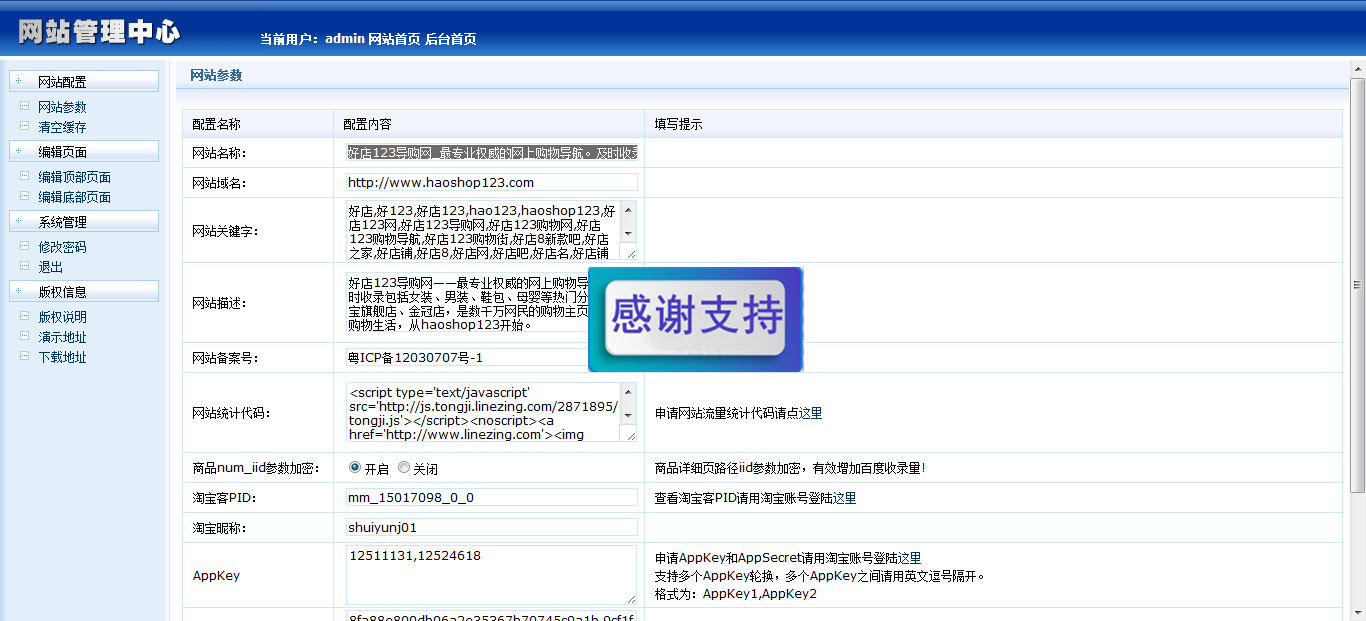Screen dimensions: 1366x621
Task: Click into the 网站统计代码 textarea
Action: click(483, 412)
